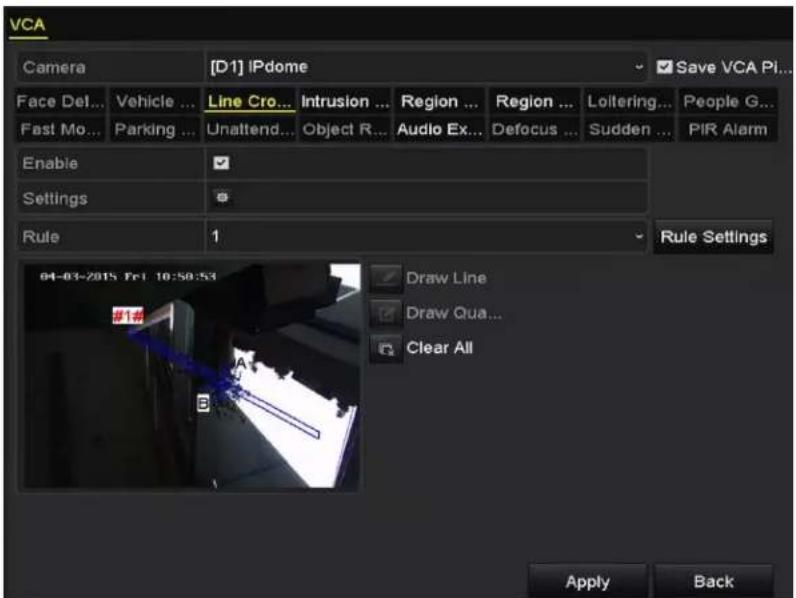Click the Rule Settings button
This screenshot has width=796, height=598.
pos(713,237)
